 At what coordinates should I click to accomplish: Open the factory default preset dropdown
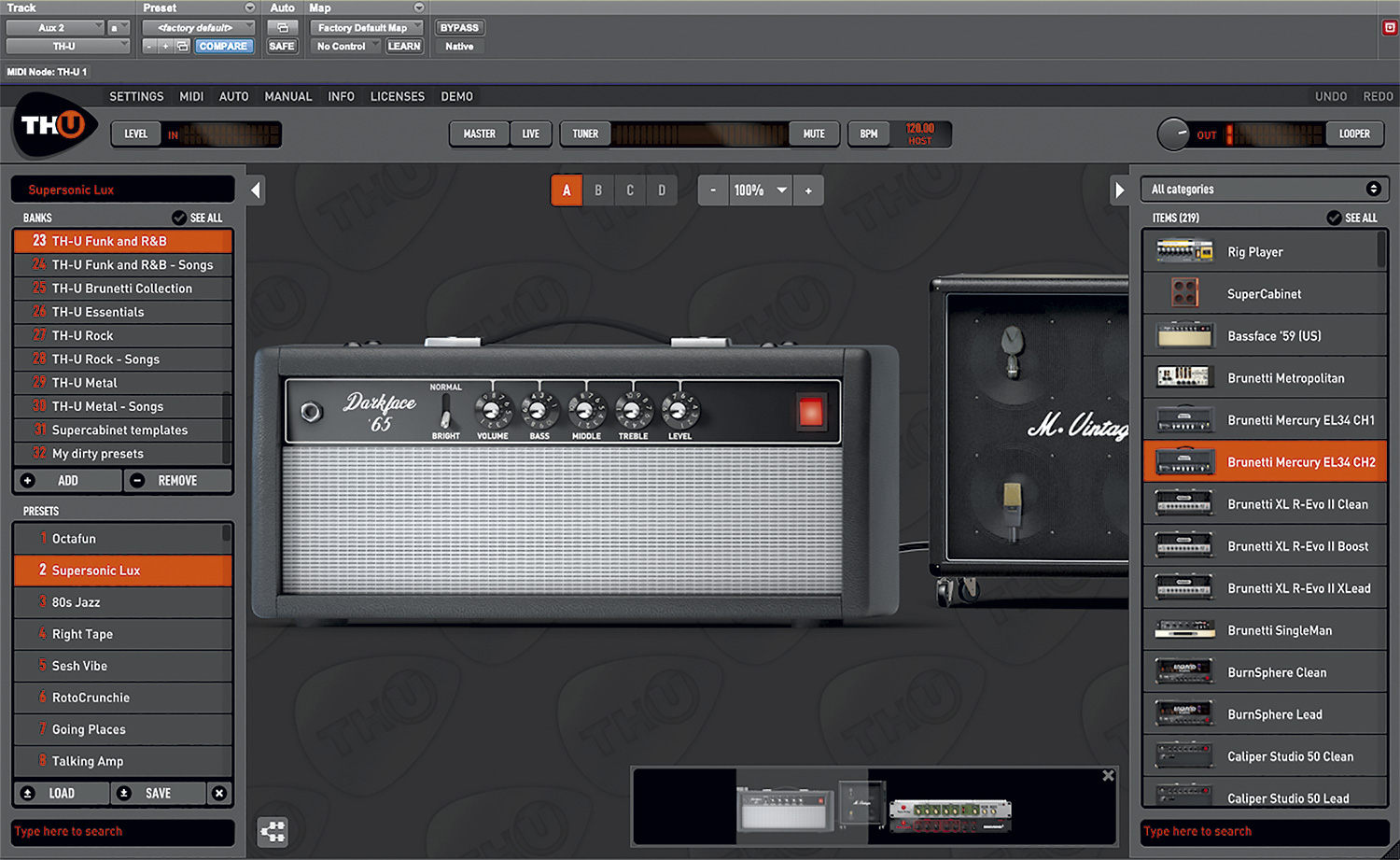pos(198,27)
